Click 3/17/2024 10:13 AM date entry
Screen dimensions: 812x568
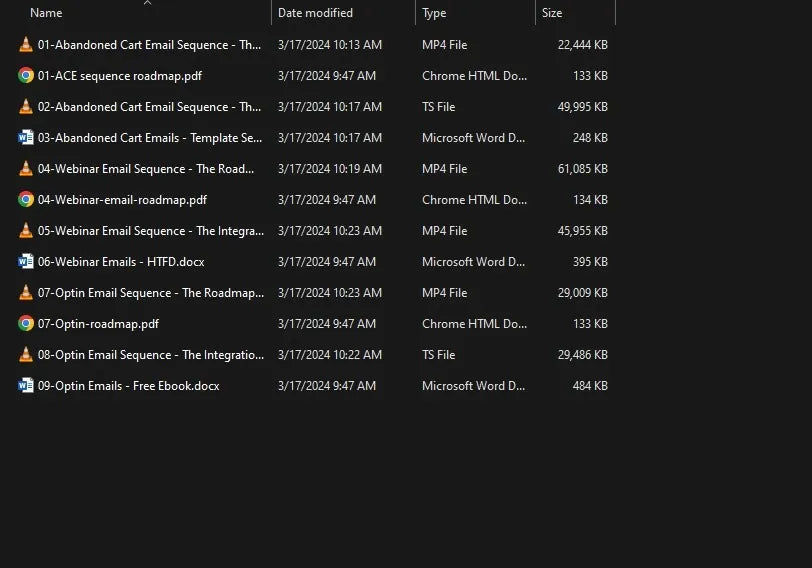[329, 45]
